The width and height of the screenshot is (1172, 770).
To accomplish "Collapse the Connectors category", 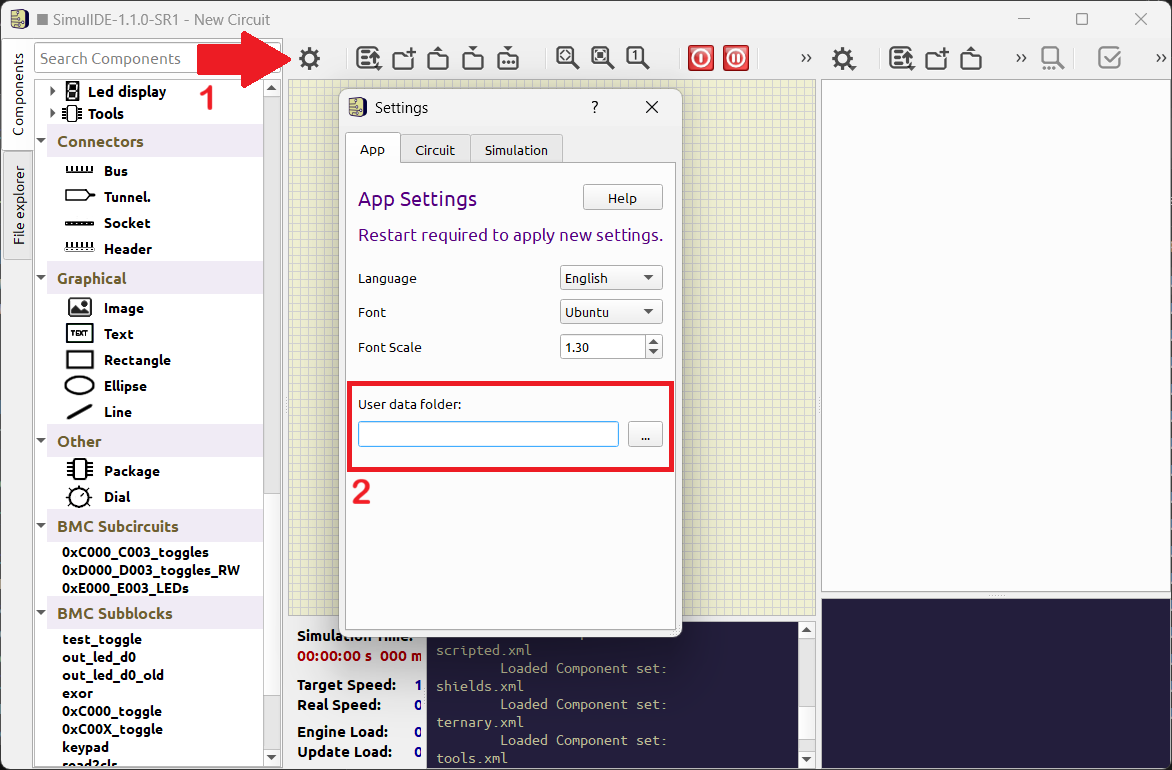I will (41, 141).
